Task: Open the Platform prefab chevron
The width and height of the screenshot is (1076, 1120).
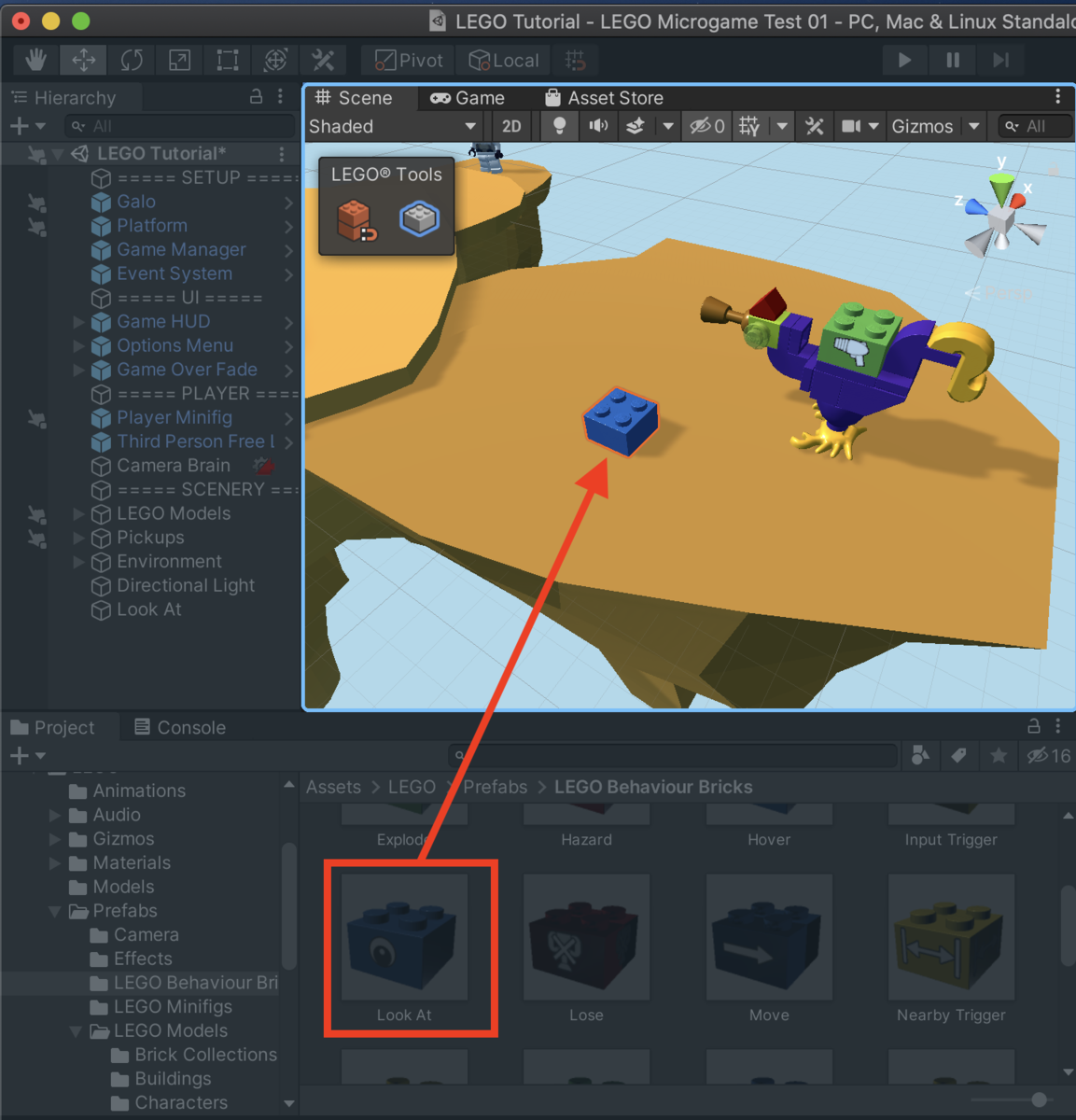Action: pyautogui.click(x=288, y=227)
